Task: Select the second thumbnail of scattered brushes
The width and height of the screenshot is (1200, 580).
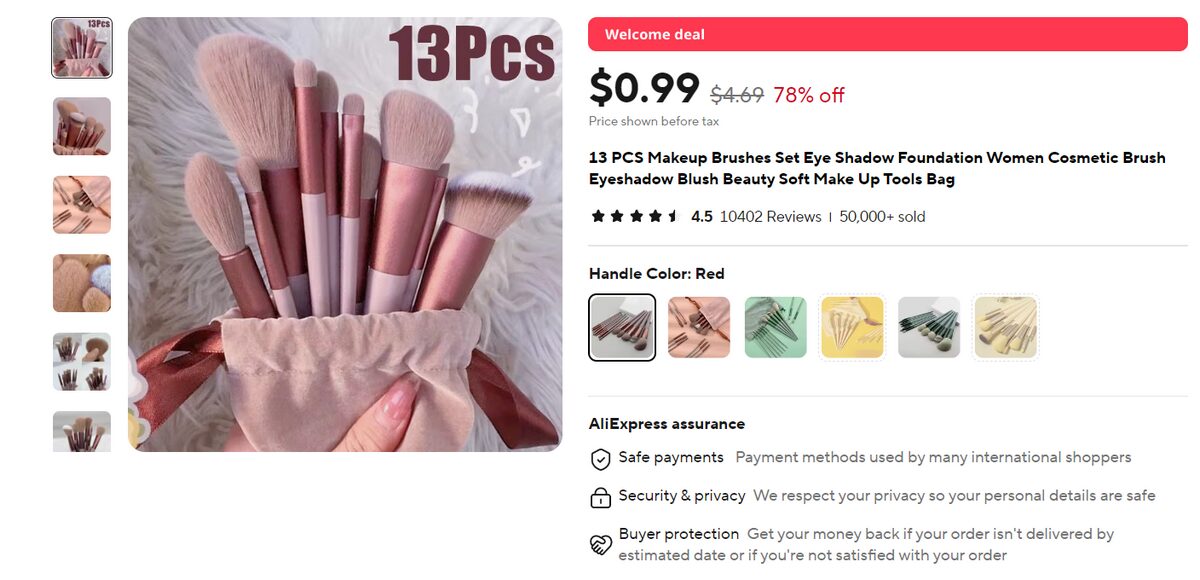Action: pyautogui.click(x=81, y=127)
